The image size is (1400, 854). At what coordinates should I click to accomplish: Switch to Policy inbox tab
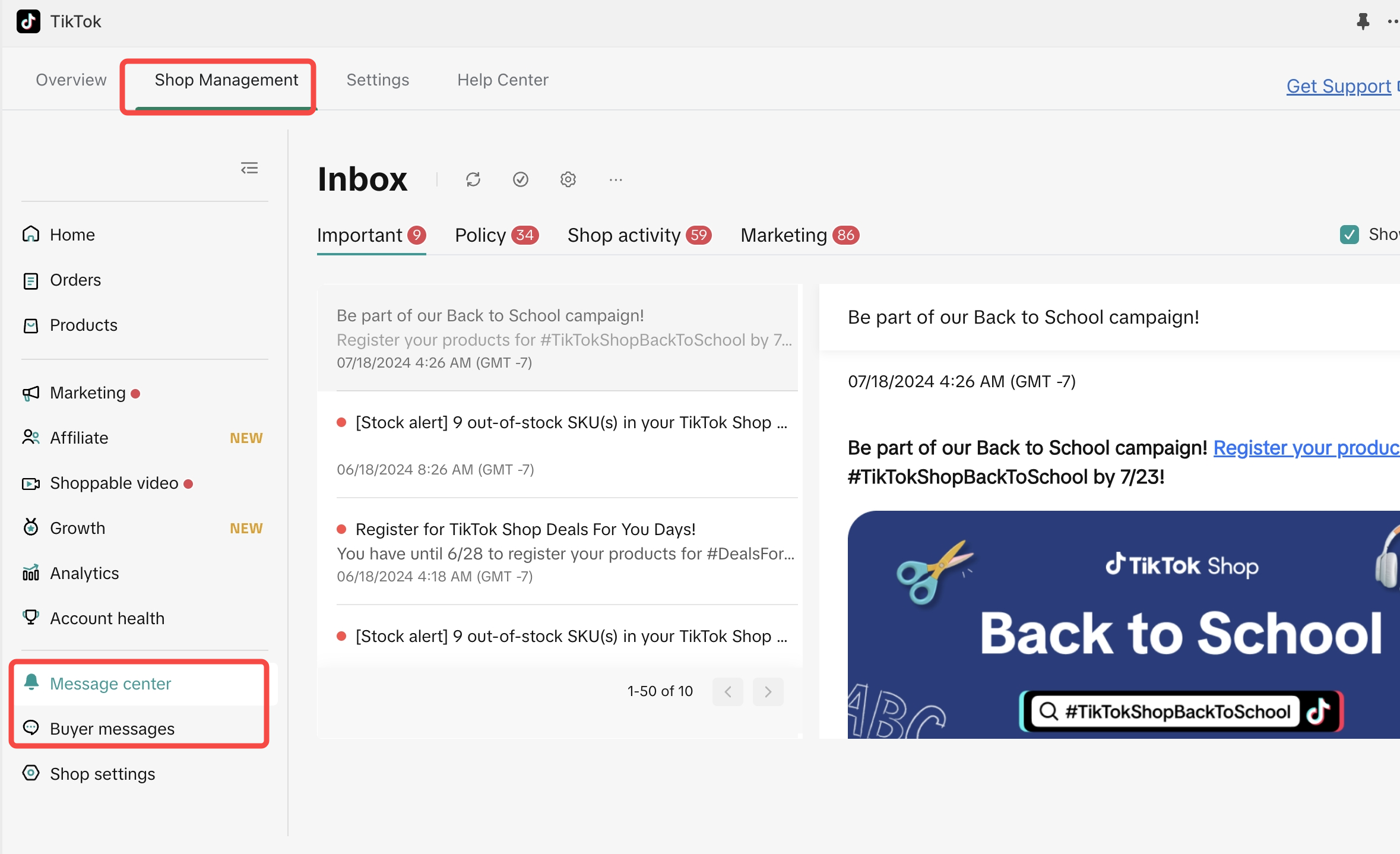(496, 236)
